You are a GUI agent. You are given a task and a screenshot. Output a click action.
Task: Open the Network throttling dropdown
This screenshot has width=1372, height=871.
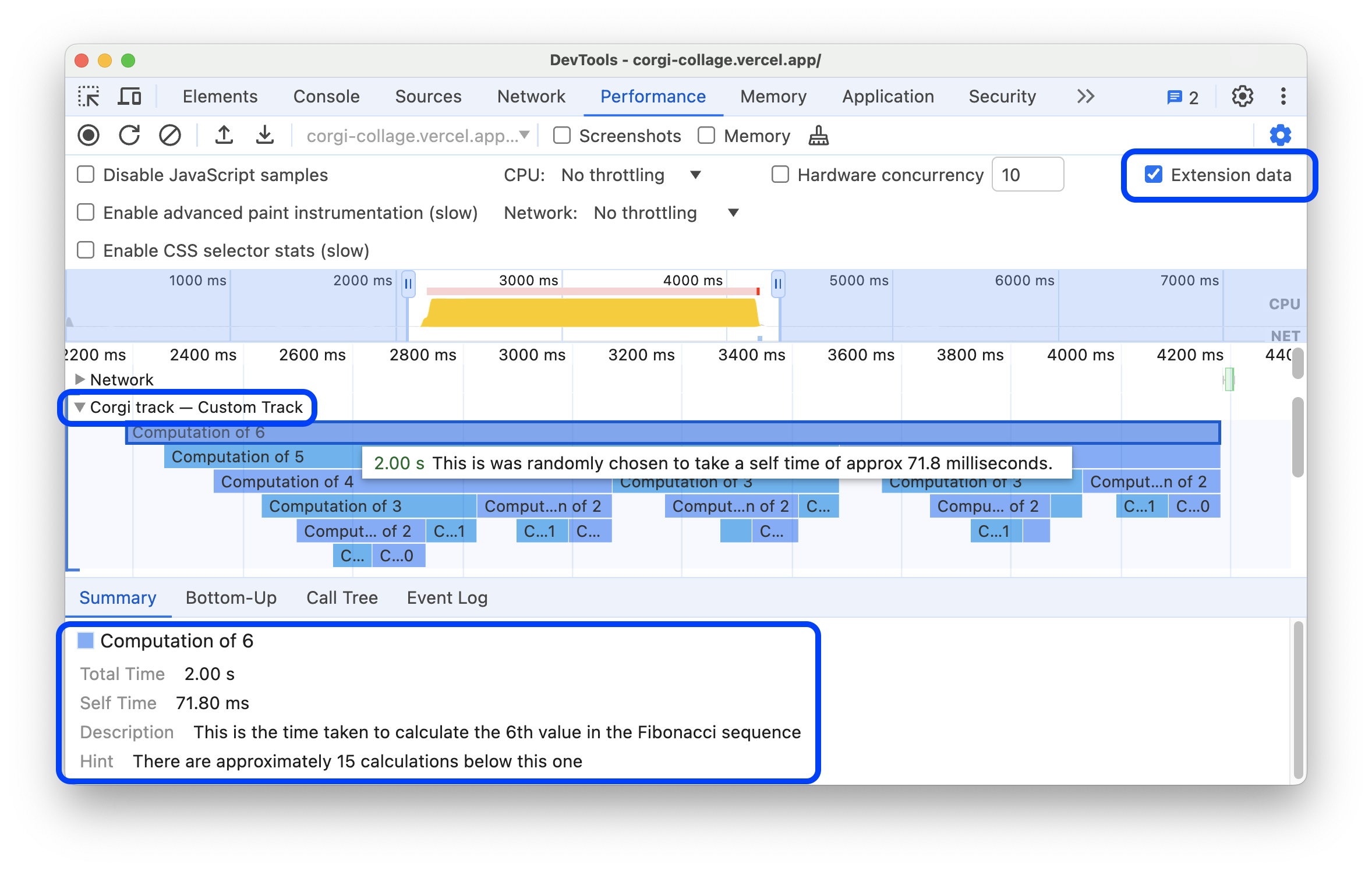pos(633,212)
